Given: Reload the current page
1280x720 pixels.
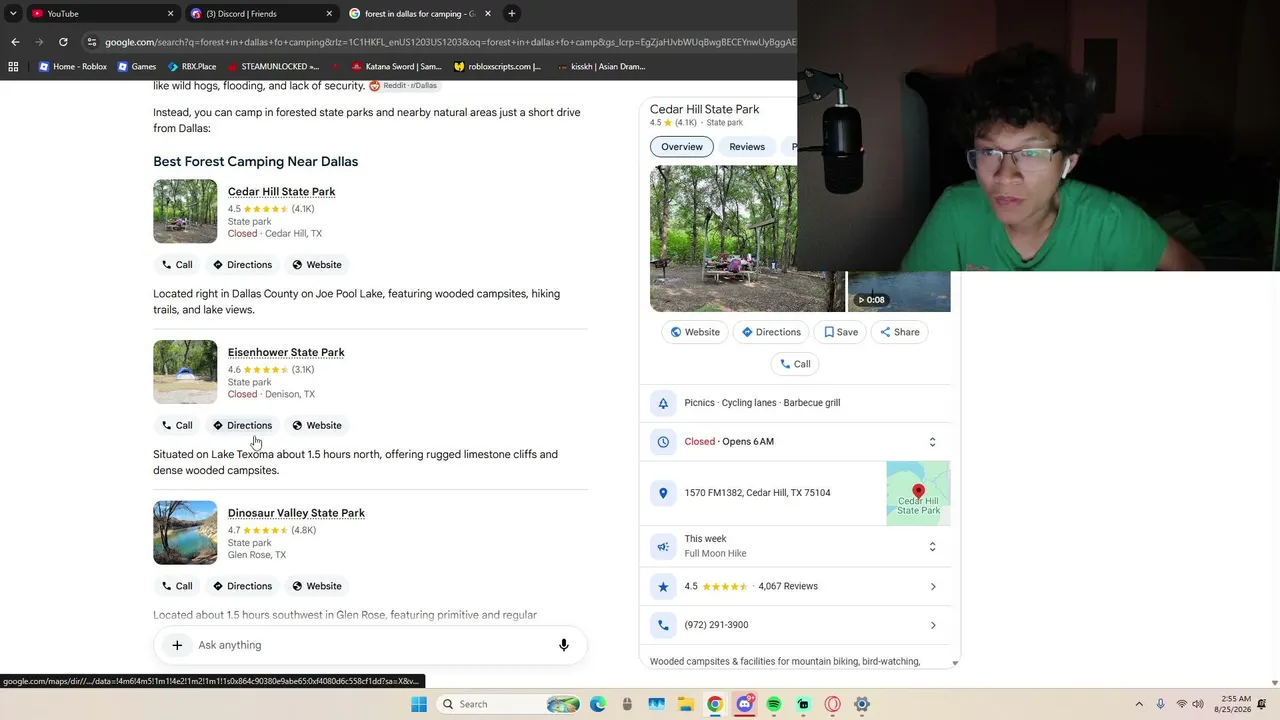Looking at the screenshot, I should [x=63, y=42].
